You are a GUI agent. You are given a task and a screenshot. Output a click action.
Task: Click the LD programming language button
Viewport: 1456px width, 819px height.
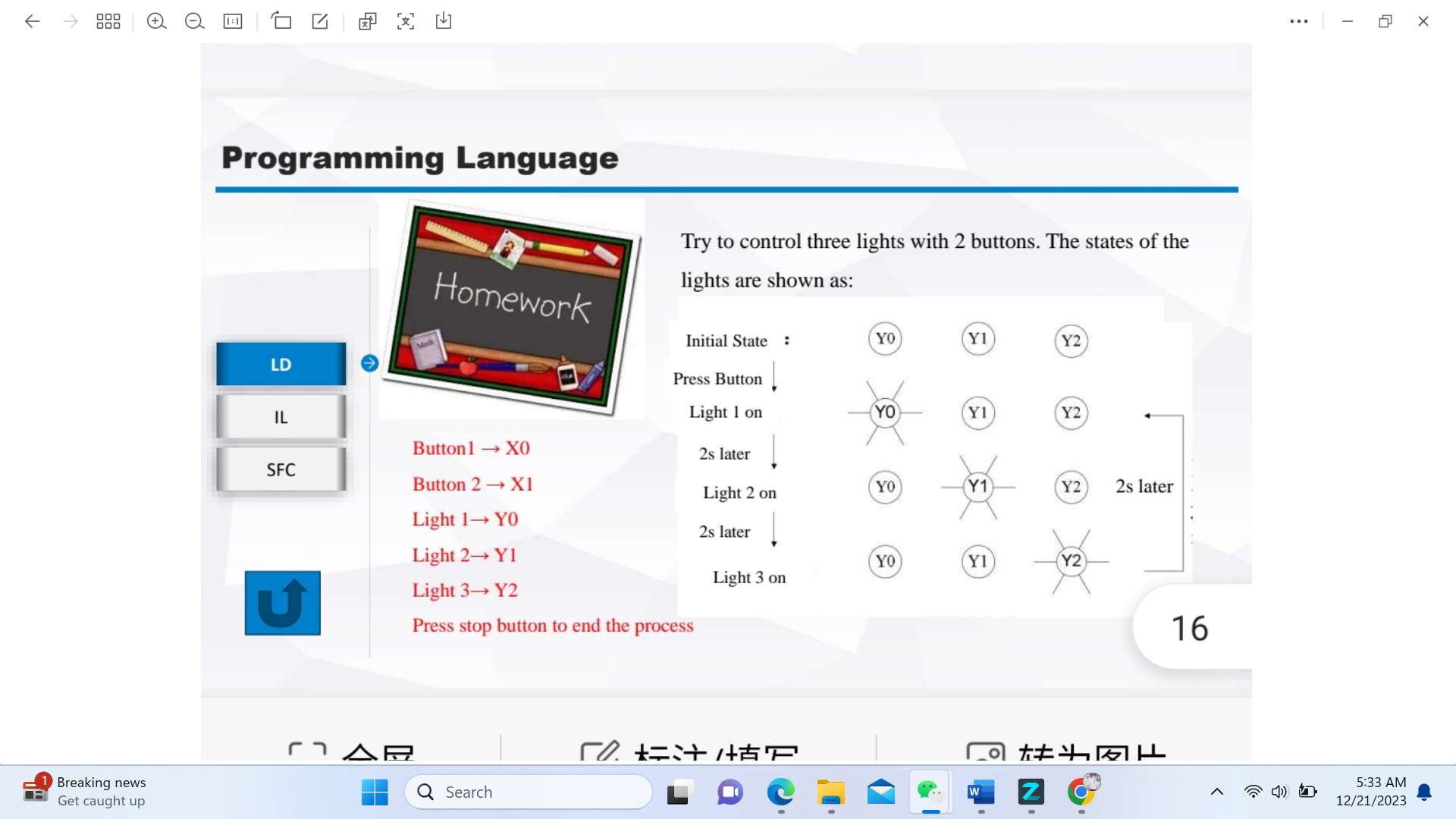281,364
